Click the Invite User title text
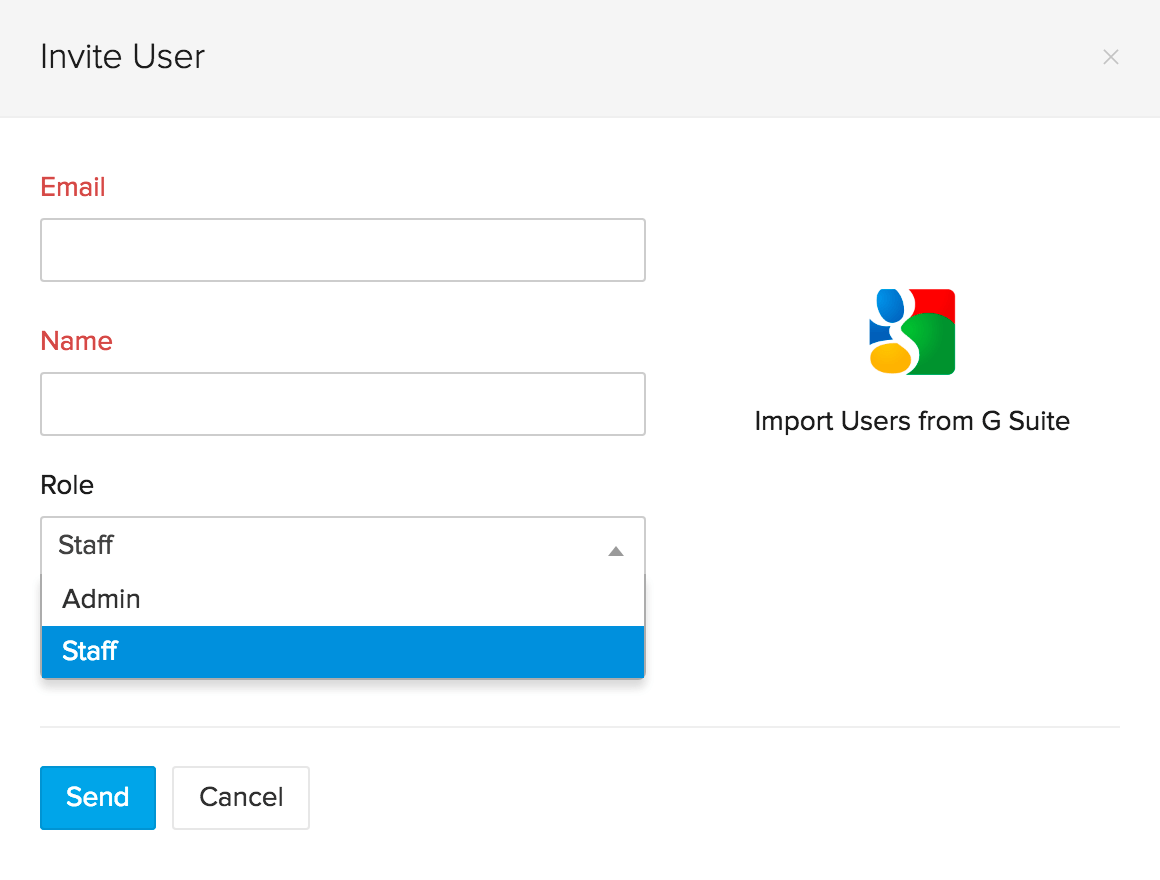 coord(122,57)
